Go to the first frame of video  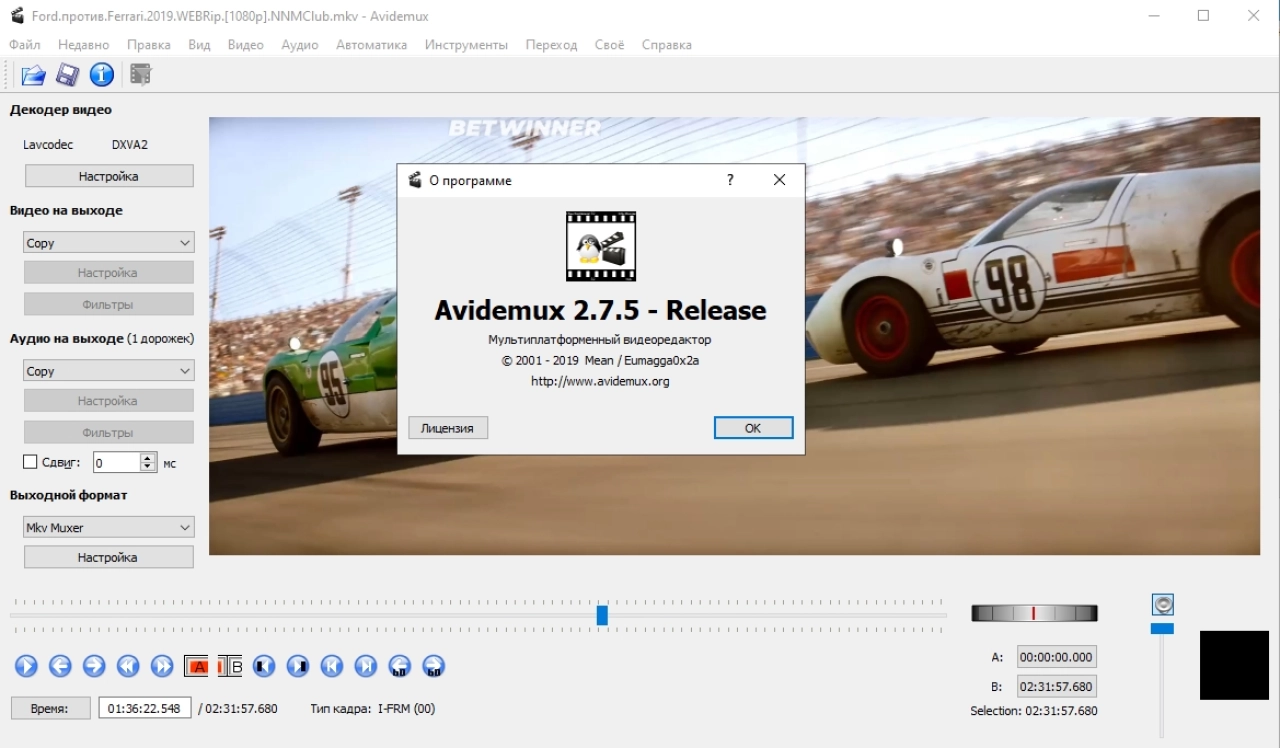click(332, 666)
